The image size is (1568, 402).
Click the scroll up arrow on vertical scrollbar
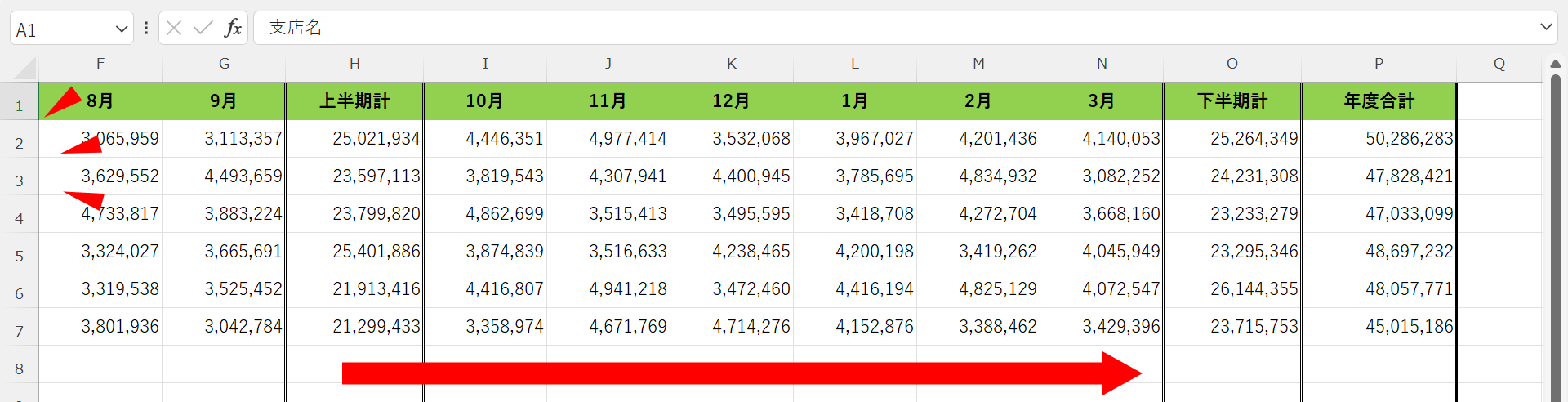click(1555, 64)
